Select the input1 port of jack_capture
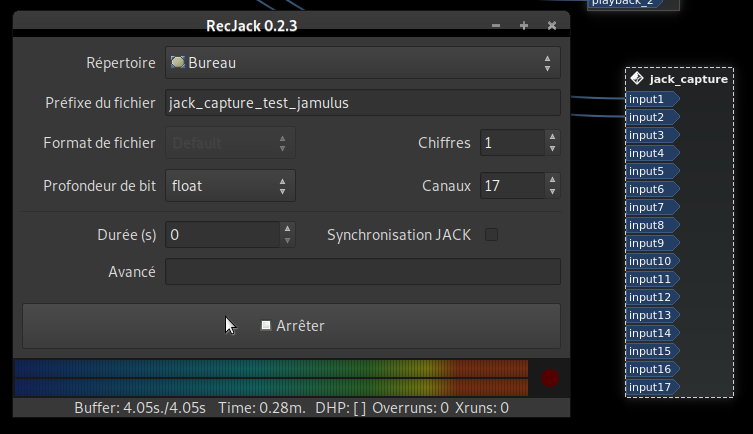753x434 pixels. coord(653,99)
